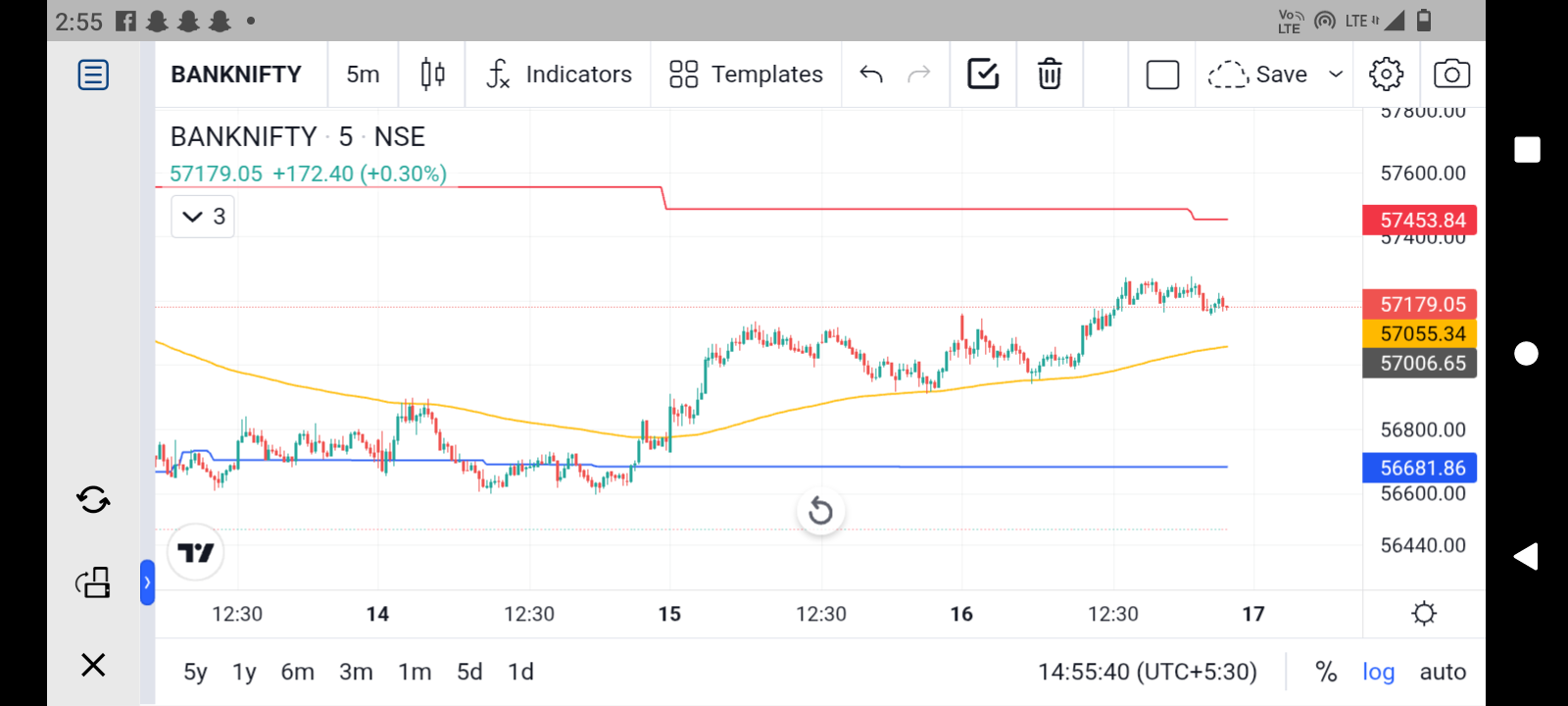Open BANKNIFTY symbol search

pos(236,75)
